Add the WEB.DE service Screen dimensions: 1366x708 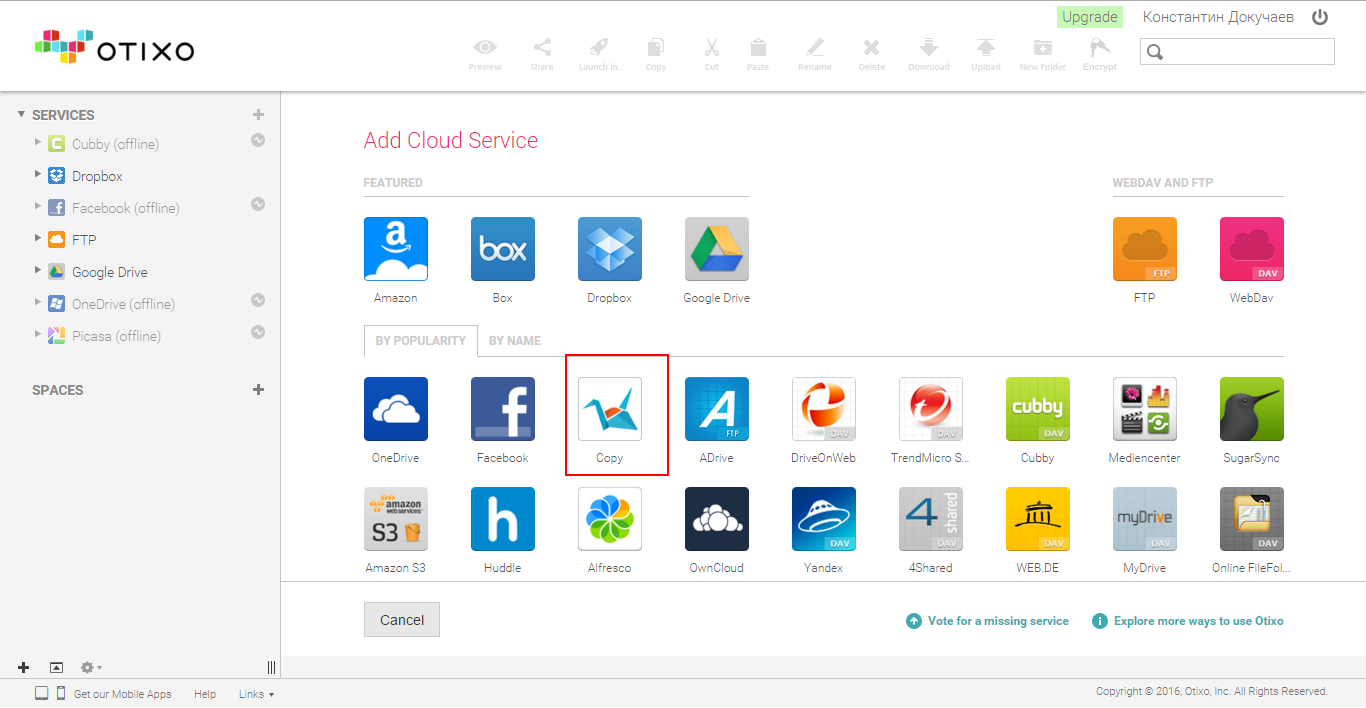(1038, 519)
